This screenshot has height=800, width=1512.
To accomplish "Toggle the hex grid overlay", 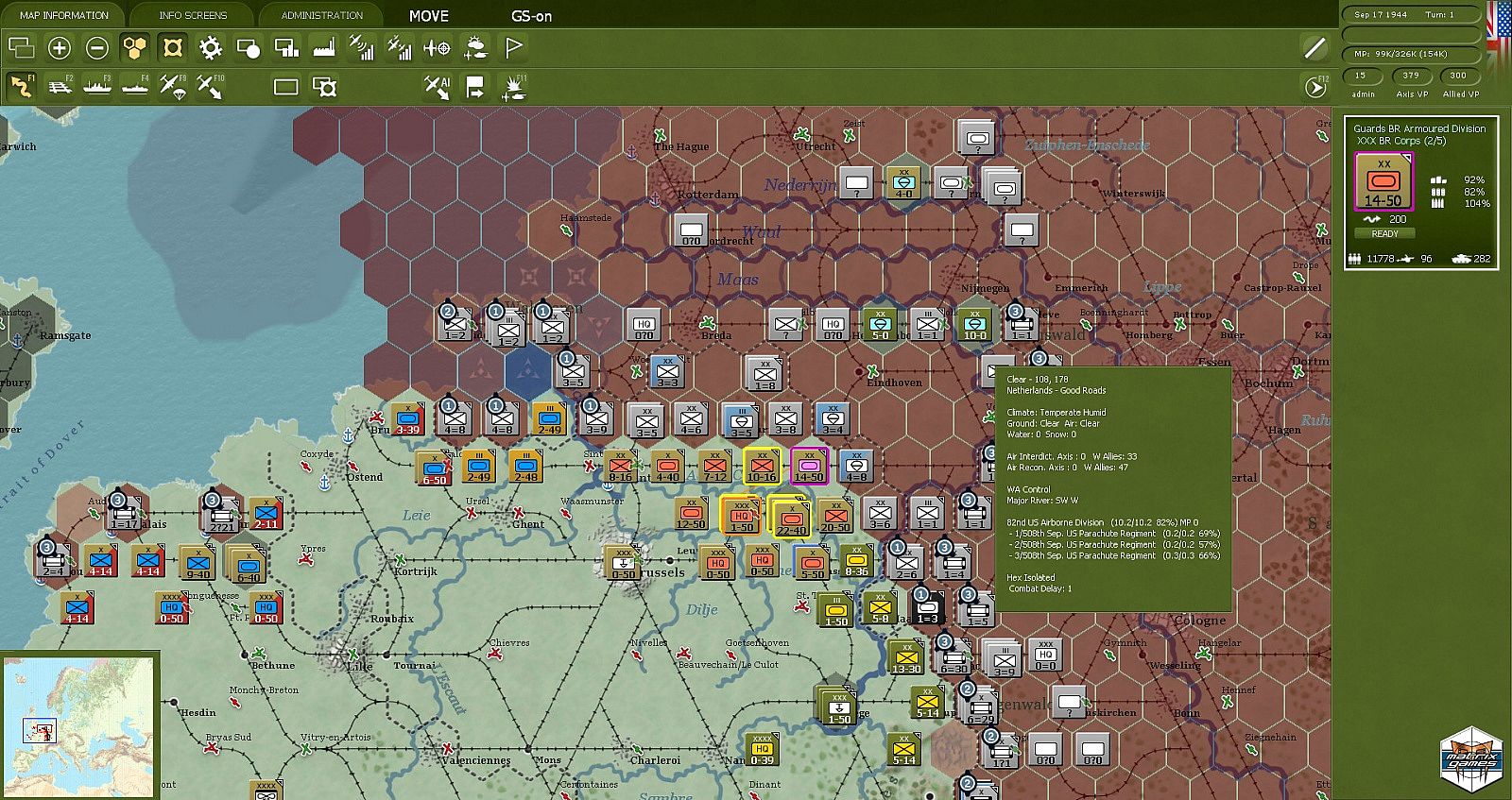I will point(135,47).
